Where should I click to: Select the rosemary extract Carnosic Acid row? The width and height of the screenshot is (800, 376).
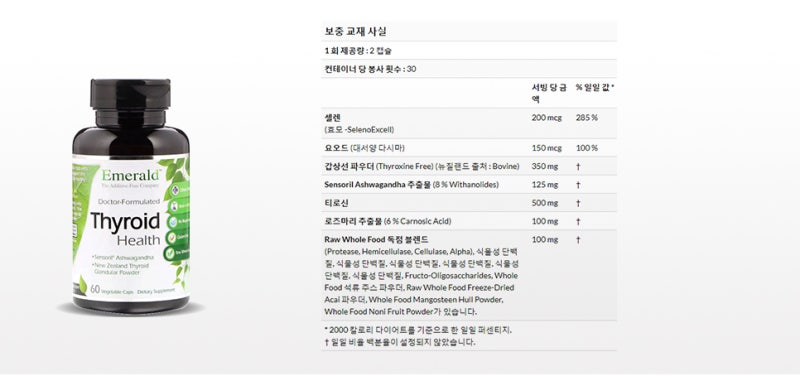pos(469,221)
